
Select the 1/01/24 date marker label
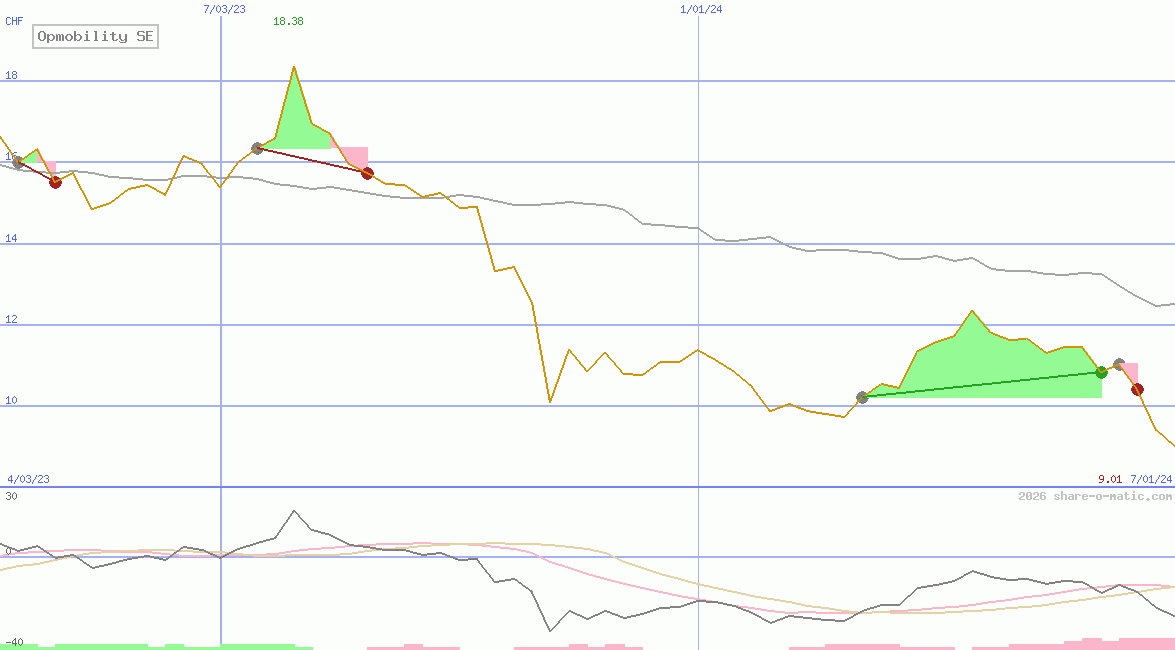tap(701, 9)
